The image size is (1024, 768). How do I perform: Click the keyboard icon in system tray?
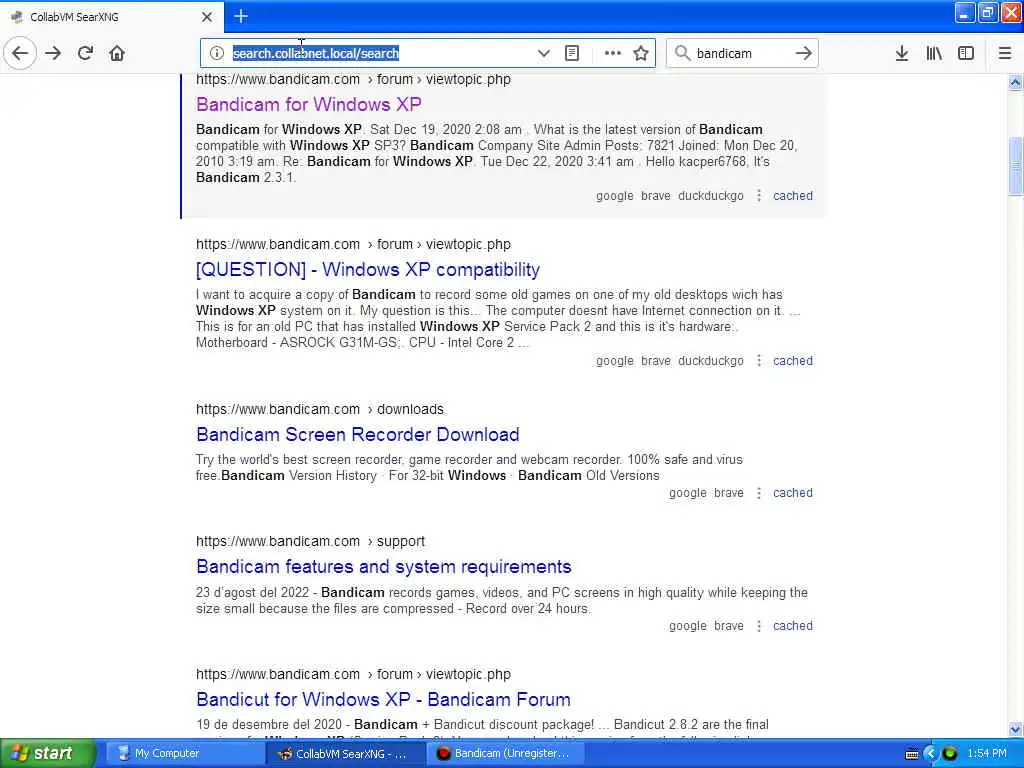(x=912, y=754)
